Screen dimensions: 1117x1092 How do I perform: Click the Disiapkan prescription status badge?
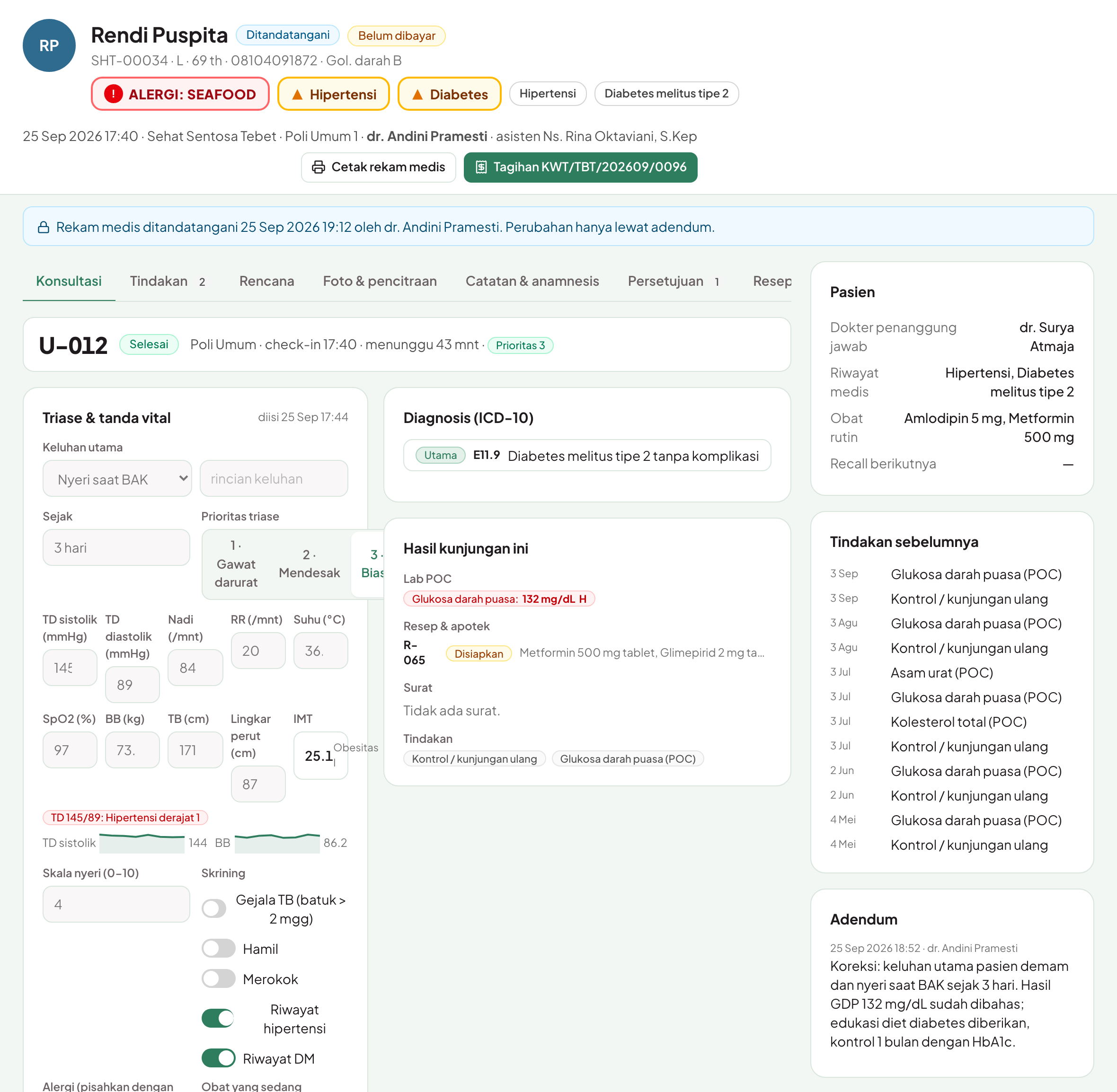[479, 653]
